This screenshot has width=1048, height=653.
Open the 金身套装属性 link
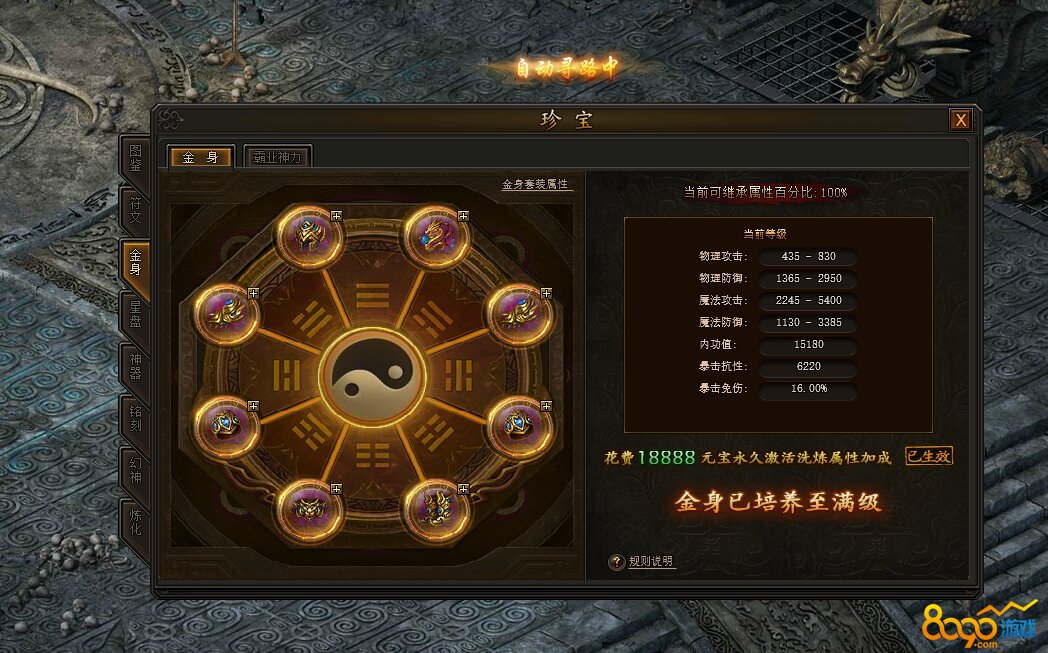(x=535, y=184)
